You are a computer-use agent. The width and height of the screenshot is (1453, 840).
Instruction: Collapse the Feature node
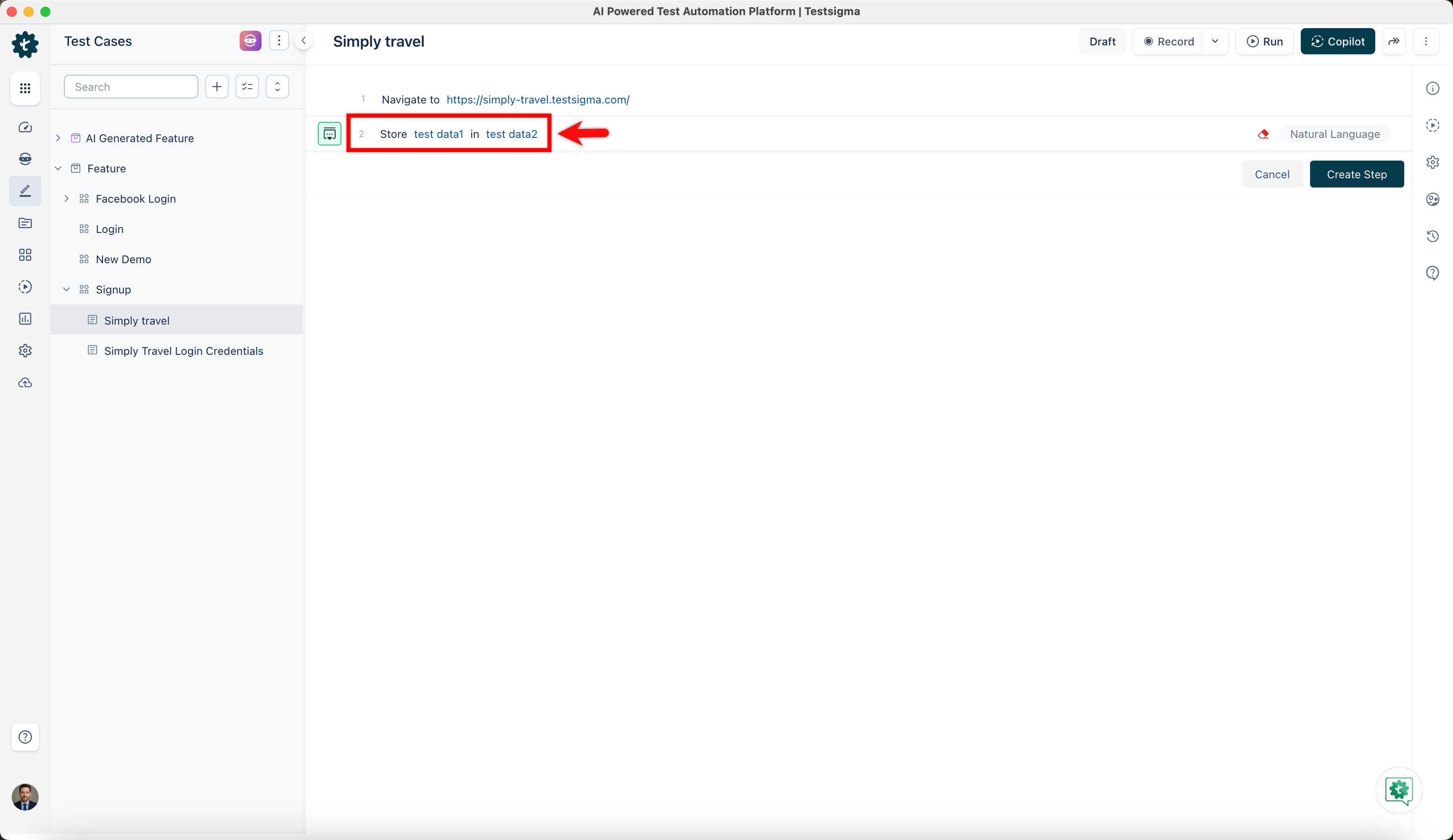58,168
